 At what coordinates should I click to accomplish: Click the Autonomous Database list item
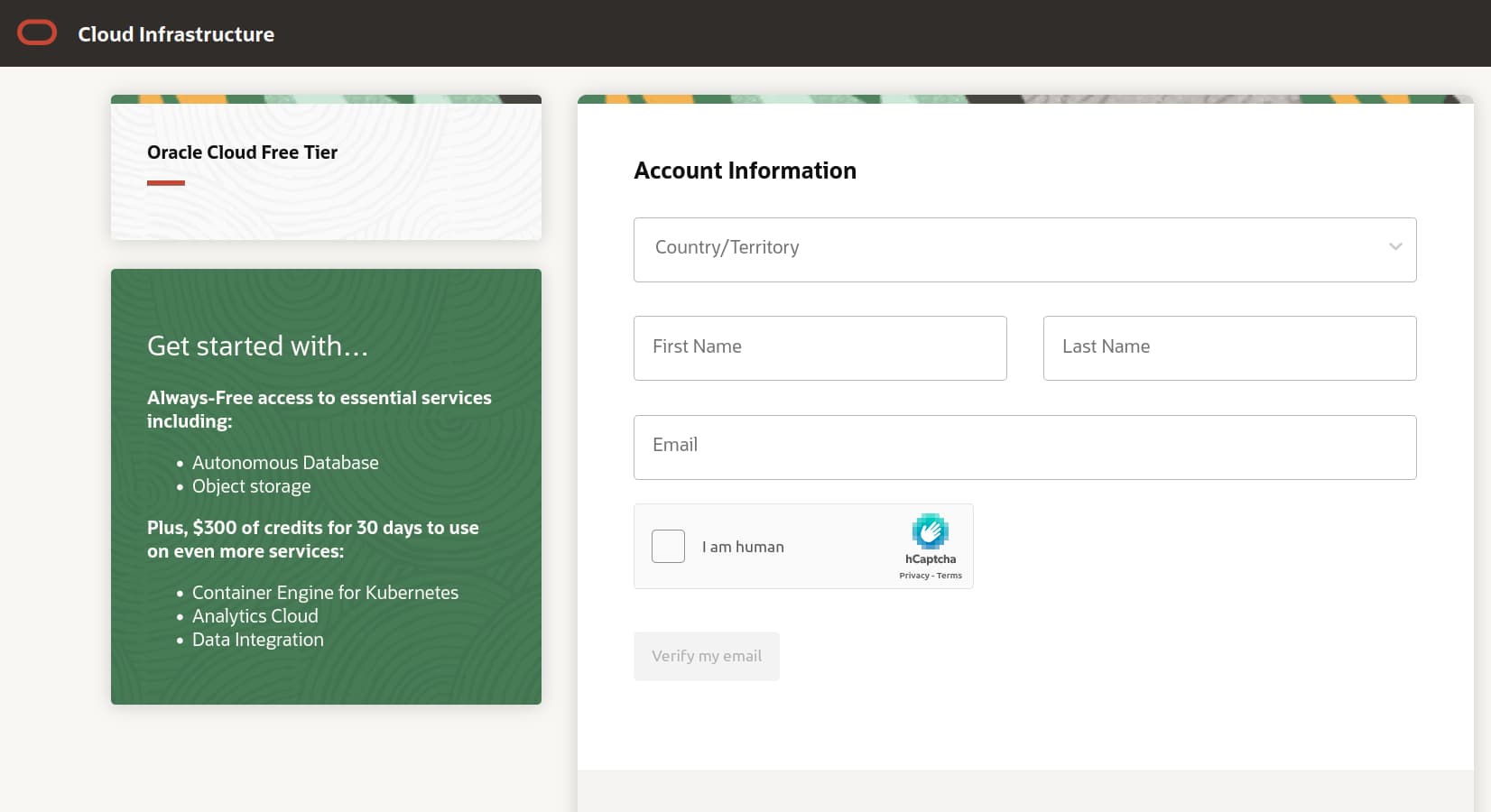click(x=285, y=463)
